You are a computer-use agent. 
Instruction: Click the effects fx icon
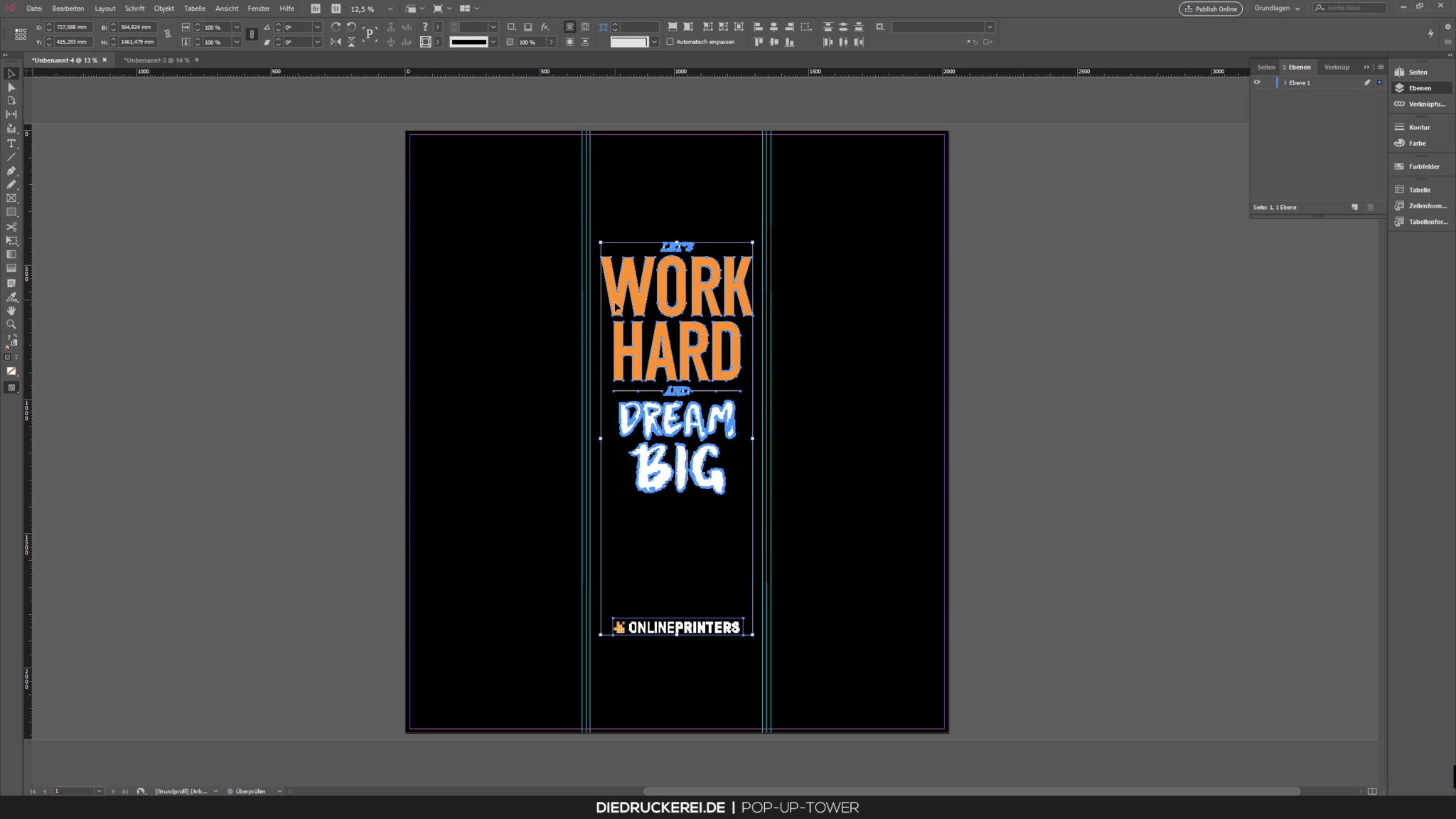[545, 27]
